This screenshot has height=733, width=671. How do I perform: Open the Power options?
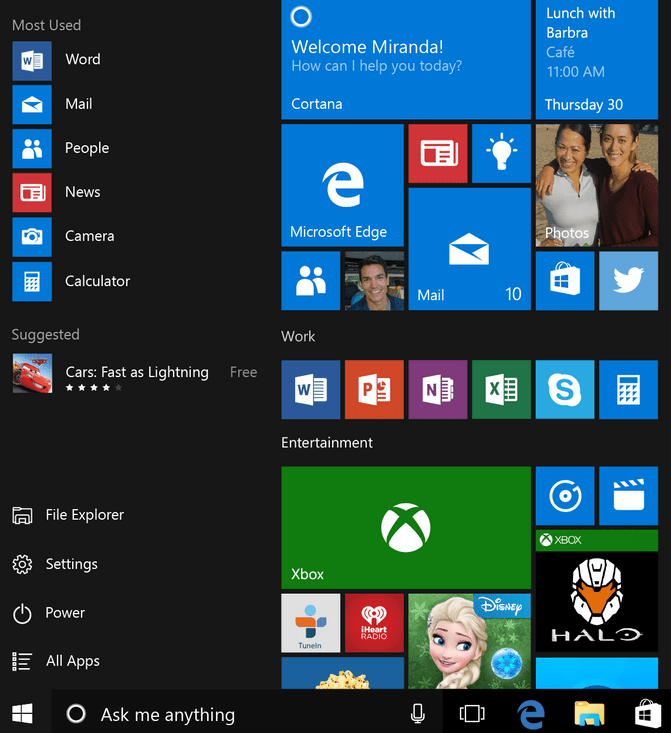49,613
